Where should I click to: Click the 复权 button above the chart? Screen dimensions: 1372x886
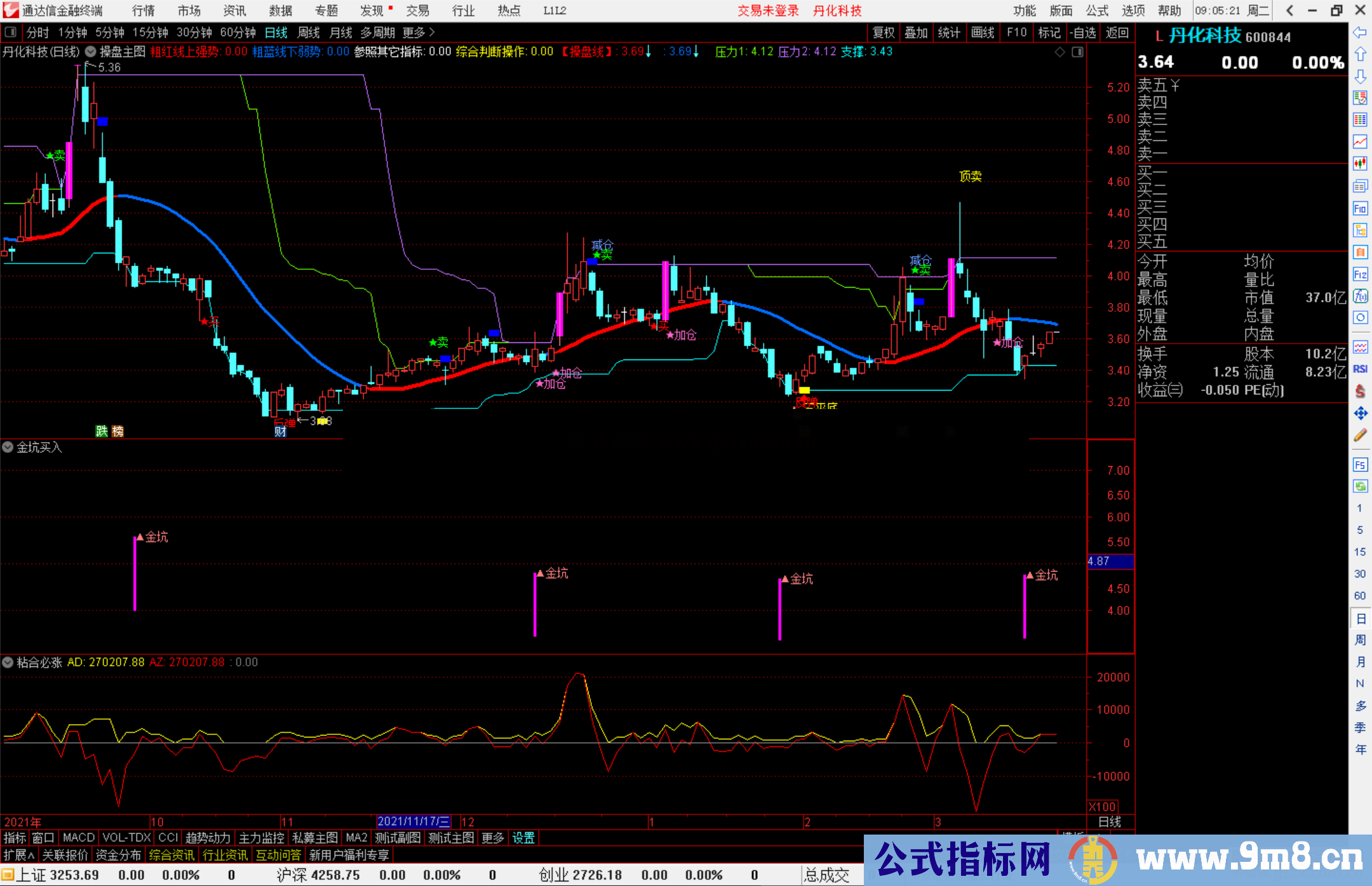click(884, 32)
